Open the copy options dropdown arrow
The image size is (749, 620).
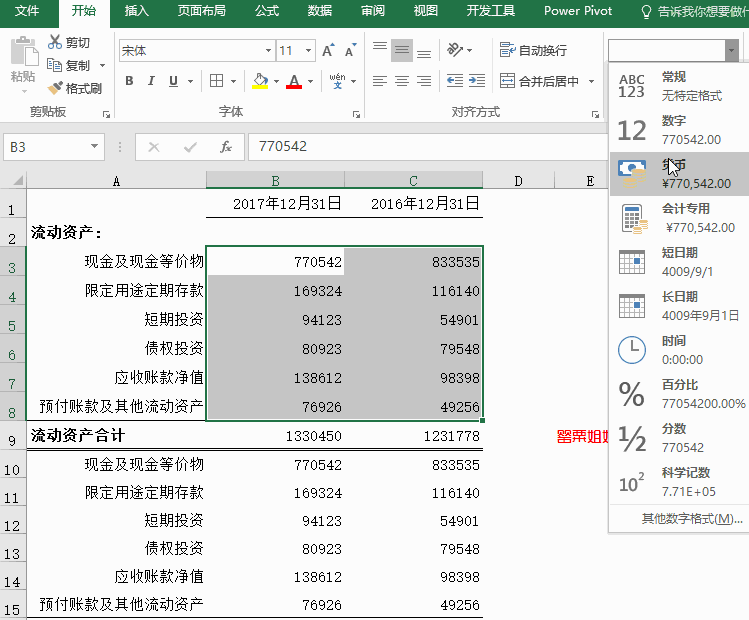point(102,65)
